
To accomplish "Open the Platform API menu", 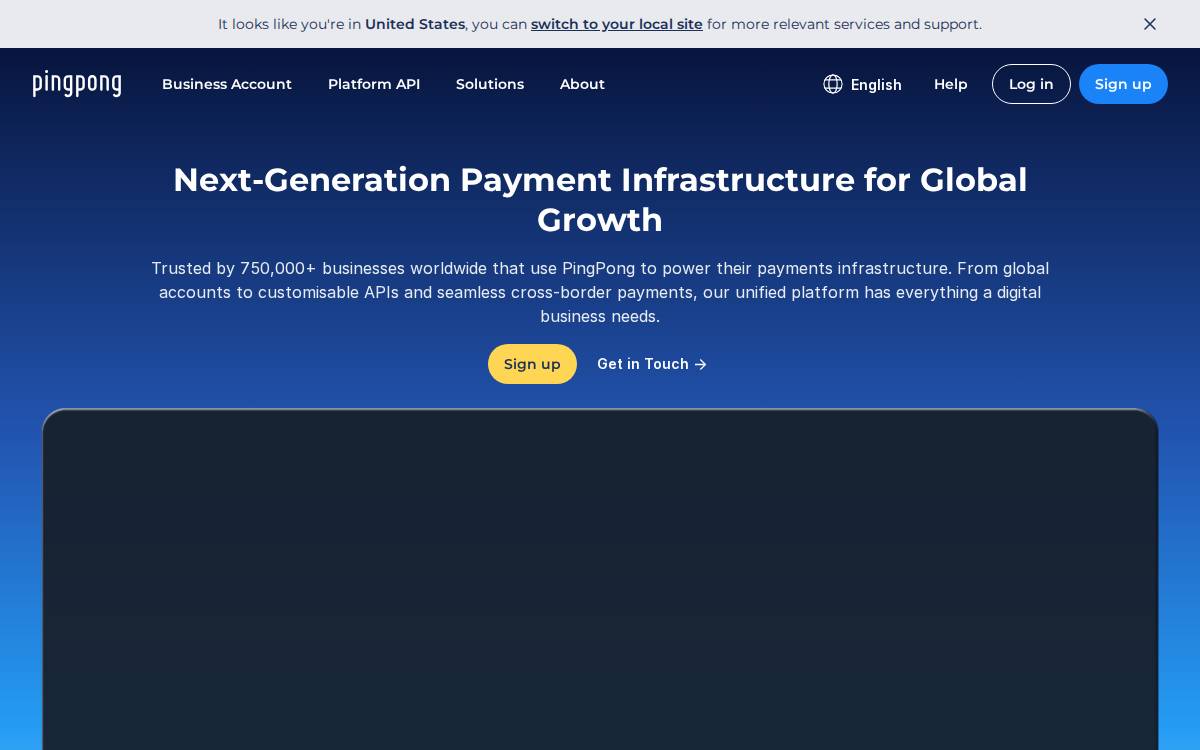I will (x=374, y=84).
